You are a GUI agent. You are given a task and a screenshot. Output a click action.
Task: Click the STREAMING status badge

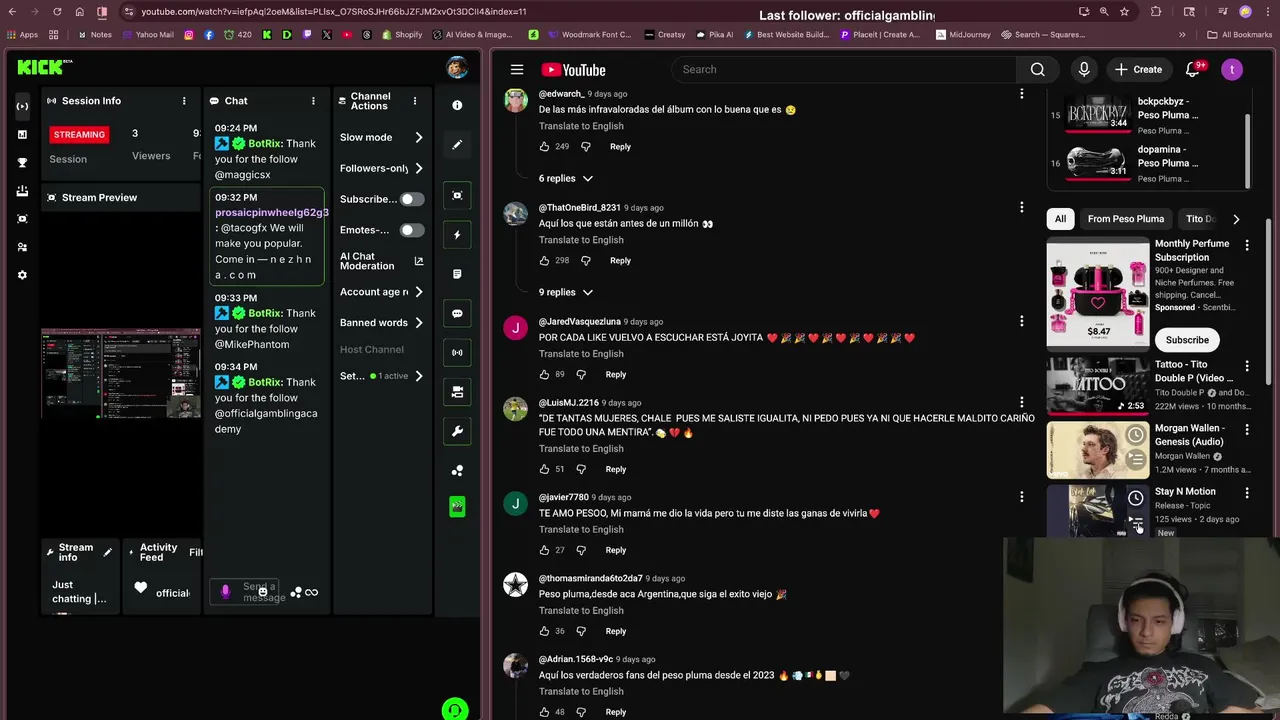pos(79,134)
